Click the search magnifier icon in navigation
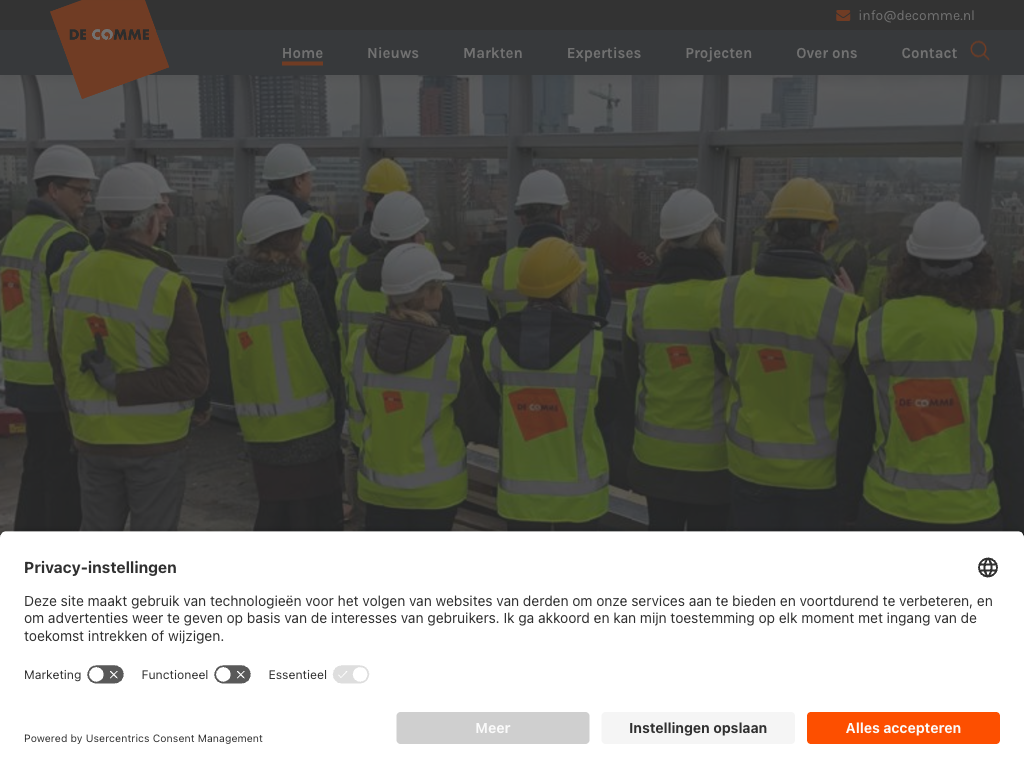This screenshot has width=1024, height=768. [x=980, y=50]
